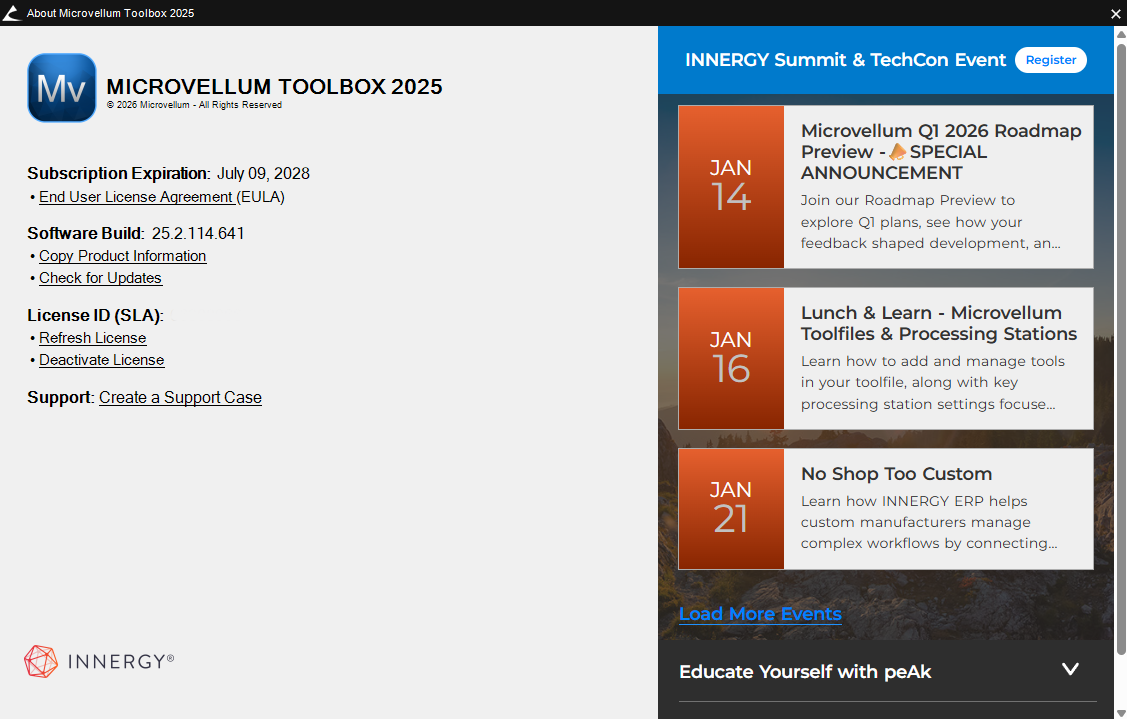Open the No Shop Too Custom event title
This screenshot has width=1127, height=719.
pos(896,474)
